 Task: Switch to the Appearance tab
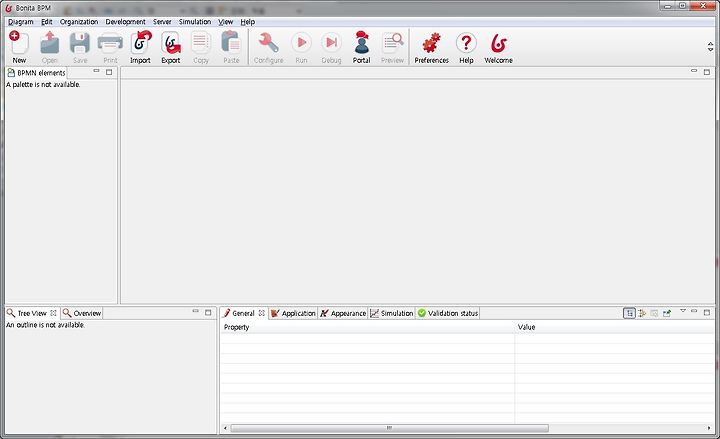[x=343, y=313]
